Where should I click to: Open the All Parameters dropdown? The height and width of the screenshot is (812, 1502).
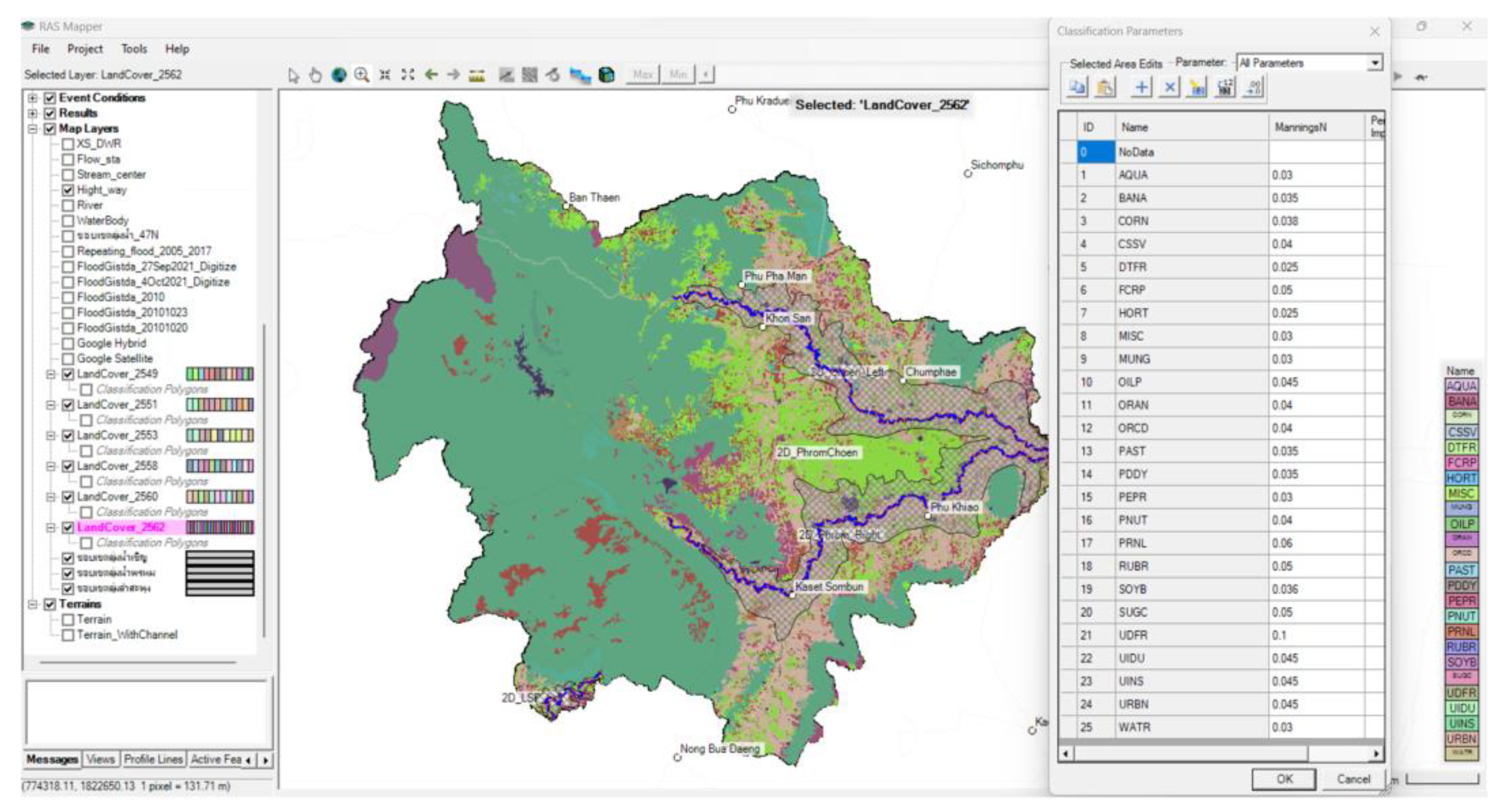(1375, 63)
